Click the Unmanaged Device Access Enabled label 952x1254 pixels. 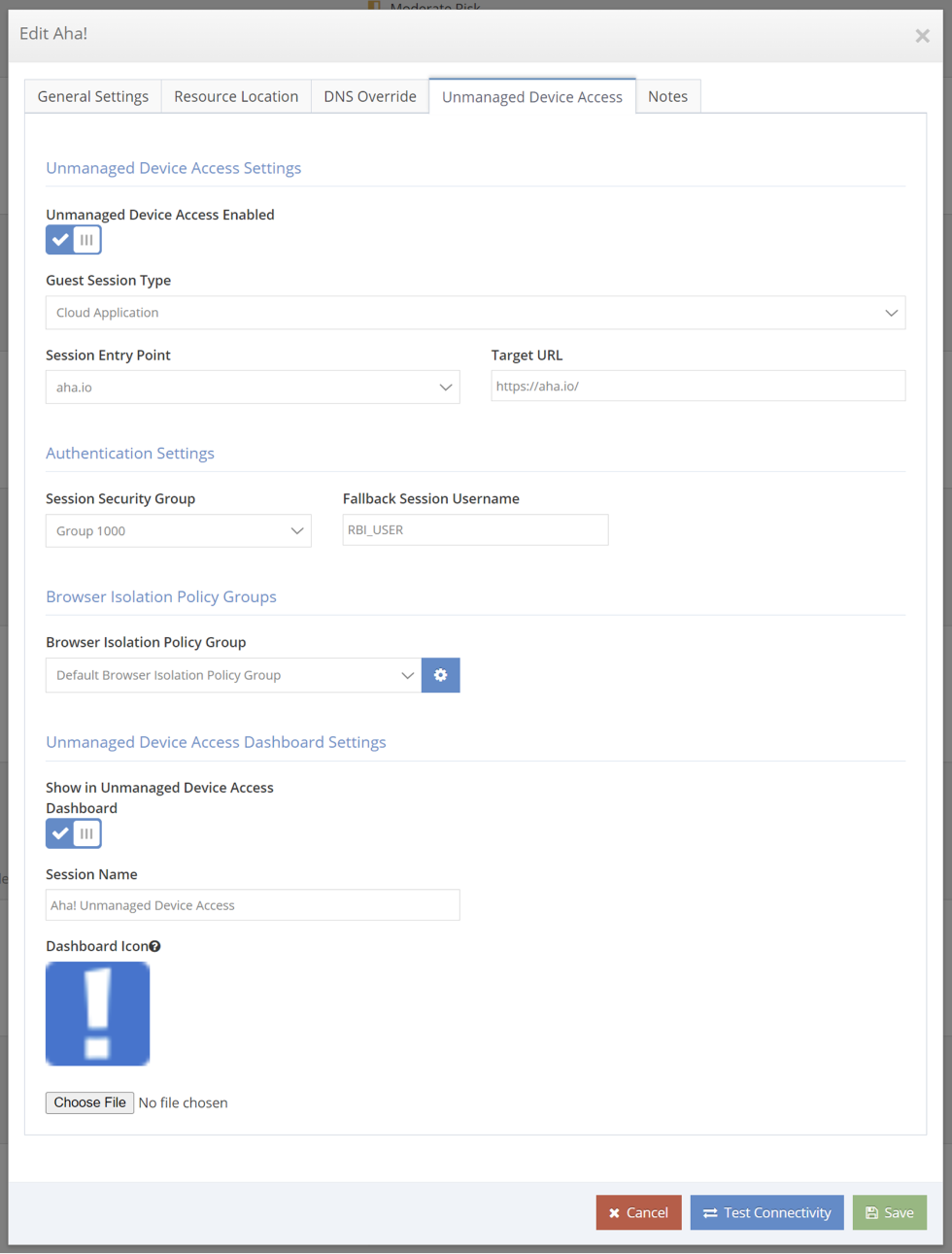click(160, 215)
